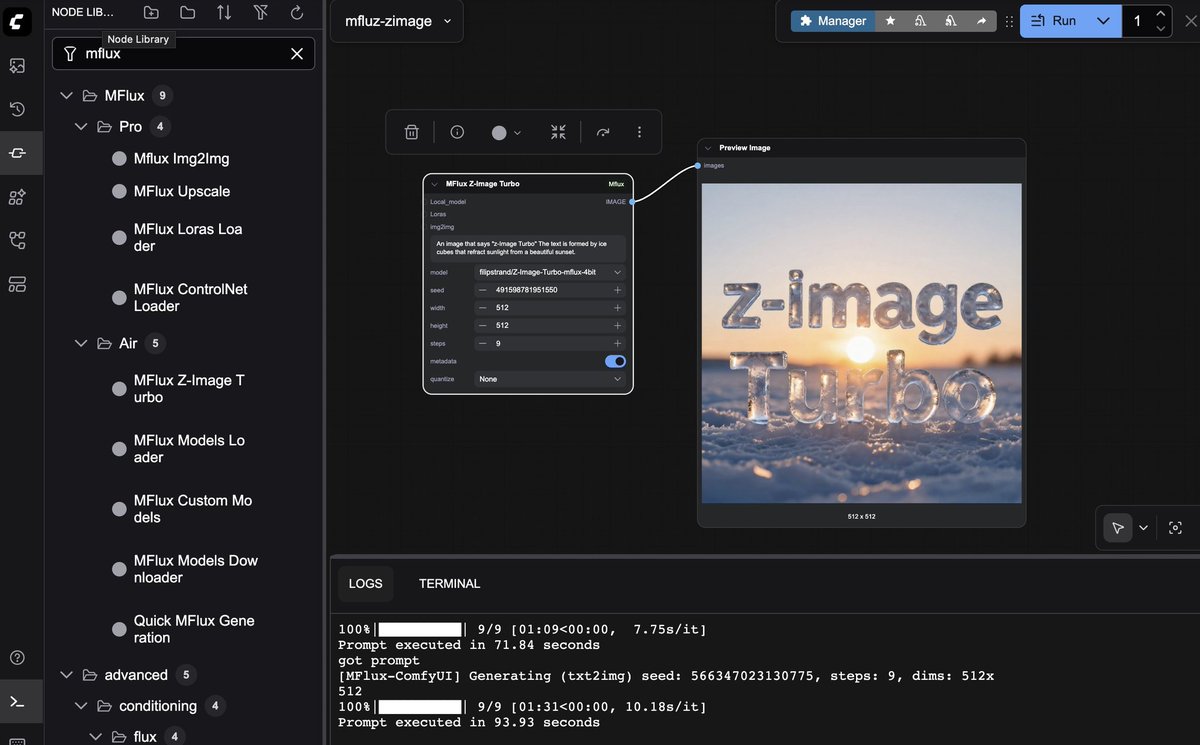The width and height of the screenshot is (1200, 745).
Task: Click the ComfyUI logo icon in sidebar
Action: 18,20
